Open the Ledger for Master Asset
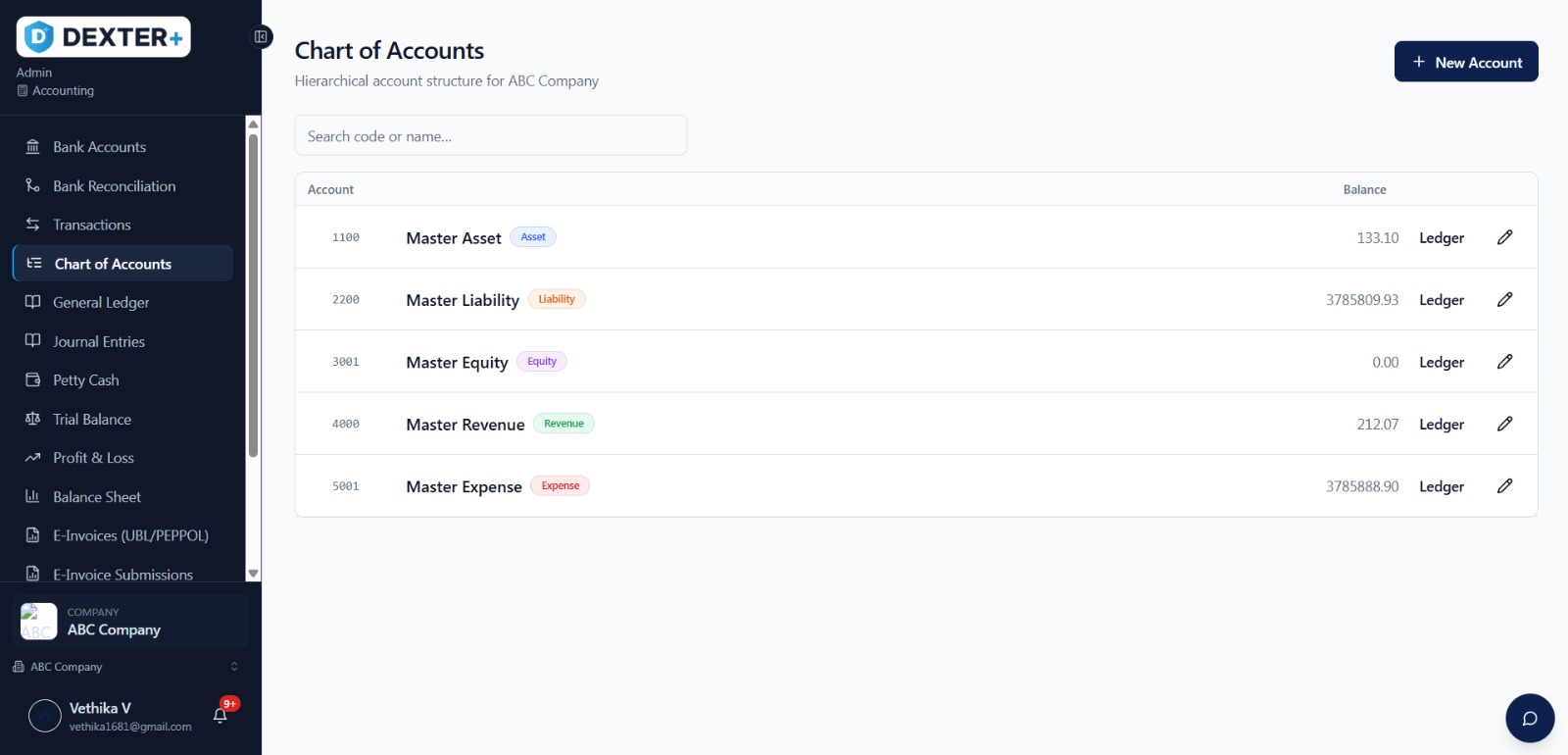The image size is (1568, 755). click(1442, 238)
